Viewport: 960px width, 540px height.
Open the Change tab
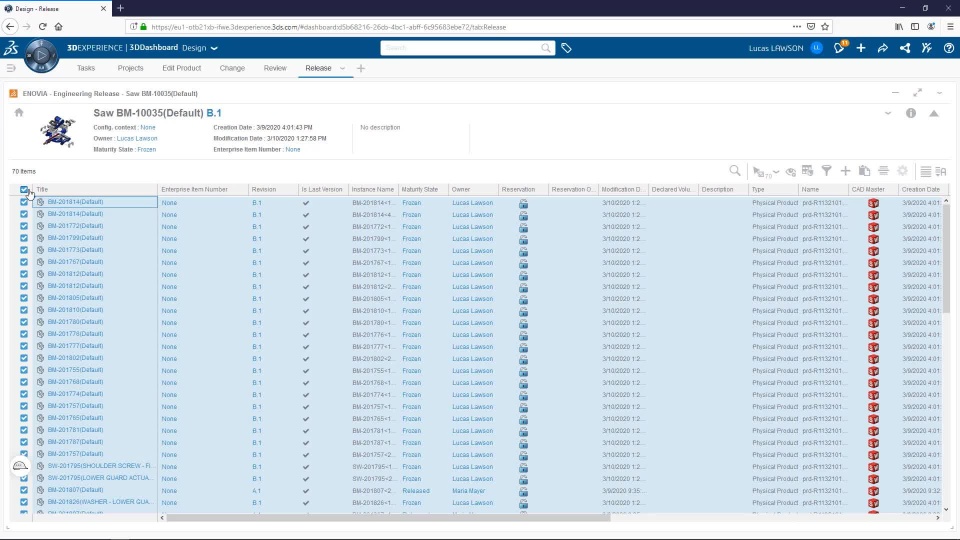pos(232,68)
